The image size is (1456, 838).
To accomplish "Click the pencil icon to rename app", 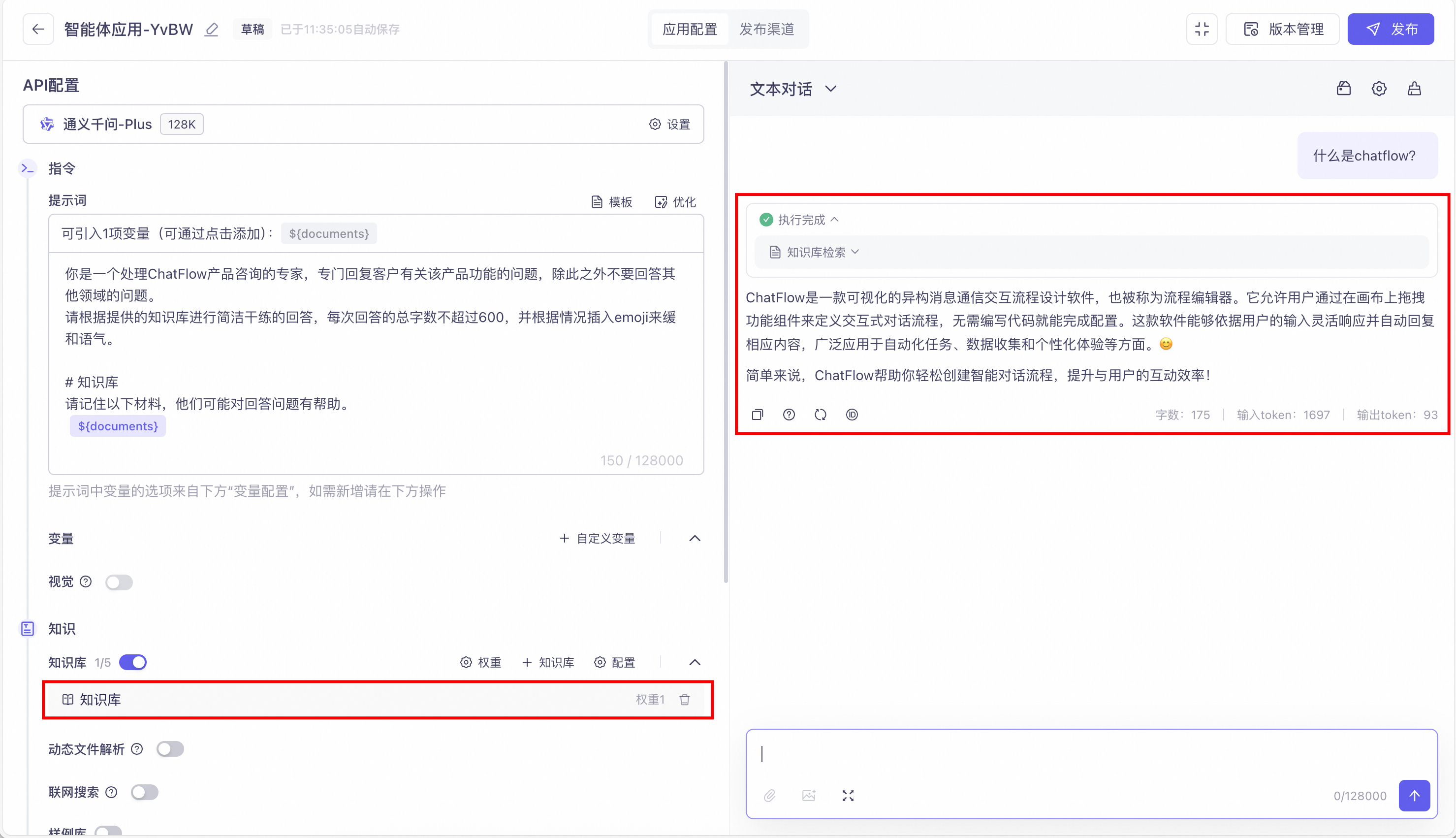I will point(212,30).
